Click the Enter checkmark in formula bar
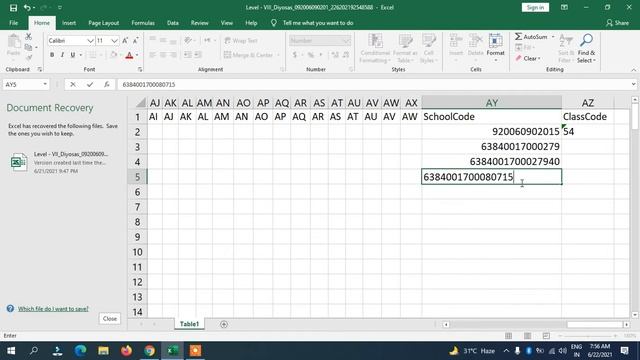This screenshot has height=360, width=640. tap(90, 84)
